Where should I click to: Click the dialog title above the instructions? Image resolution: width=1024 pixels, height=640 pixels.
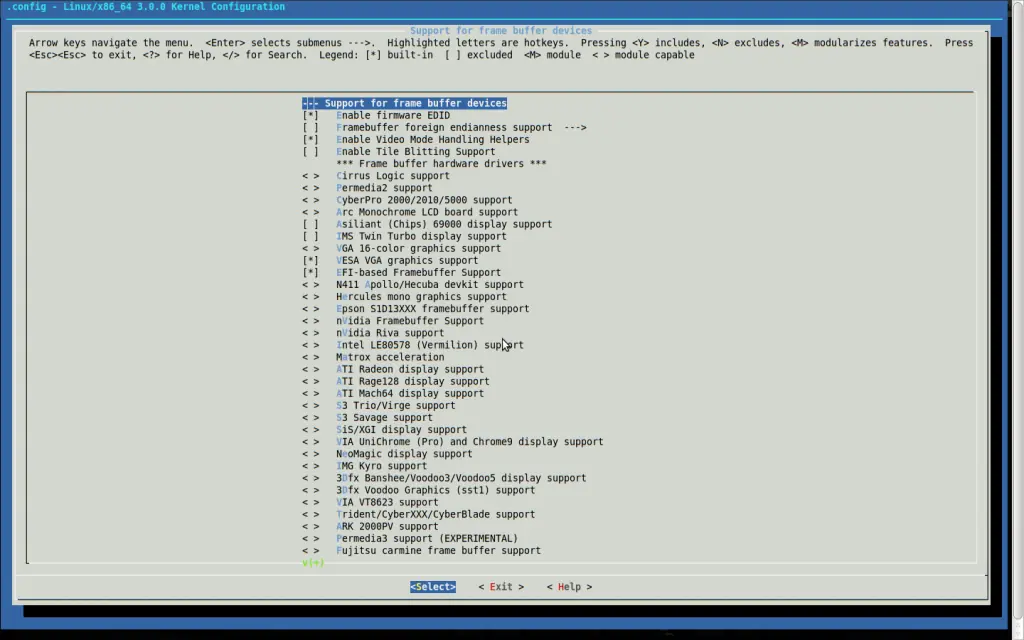tap(501, 31)
